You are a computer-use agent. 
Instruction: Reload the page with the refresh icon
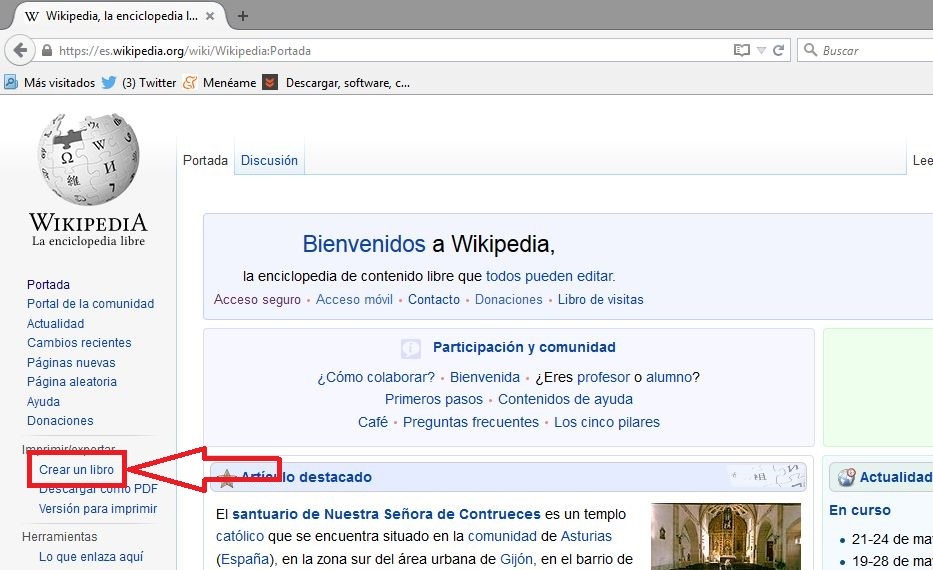tap(778, 51)
